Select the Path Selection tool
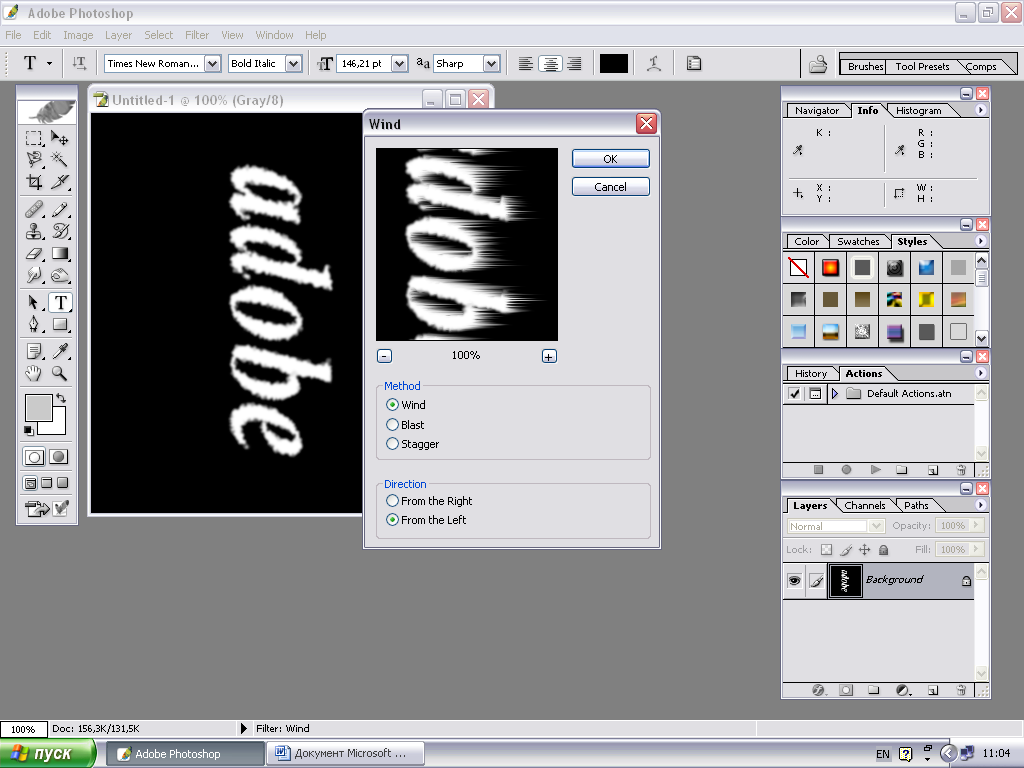Viewport: 1024px width, 768px height. 34,302
